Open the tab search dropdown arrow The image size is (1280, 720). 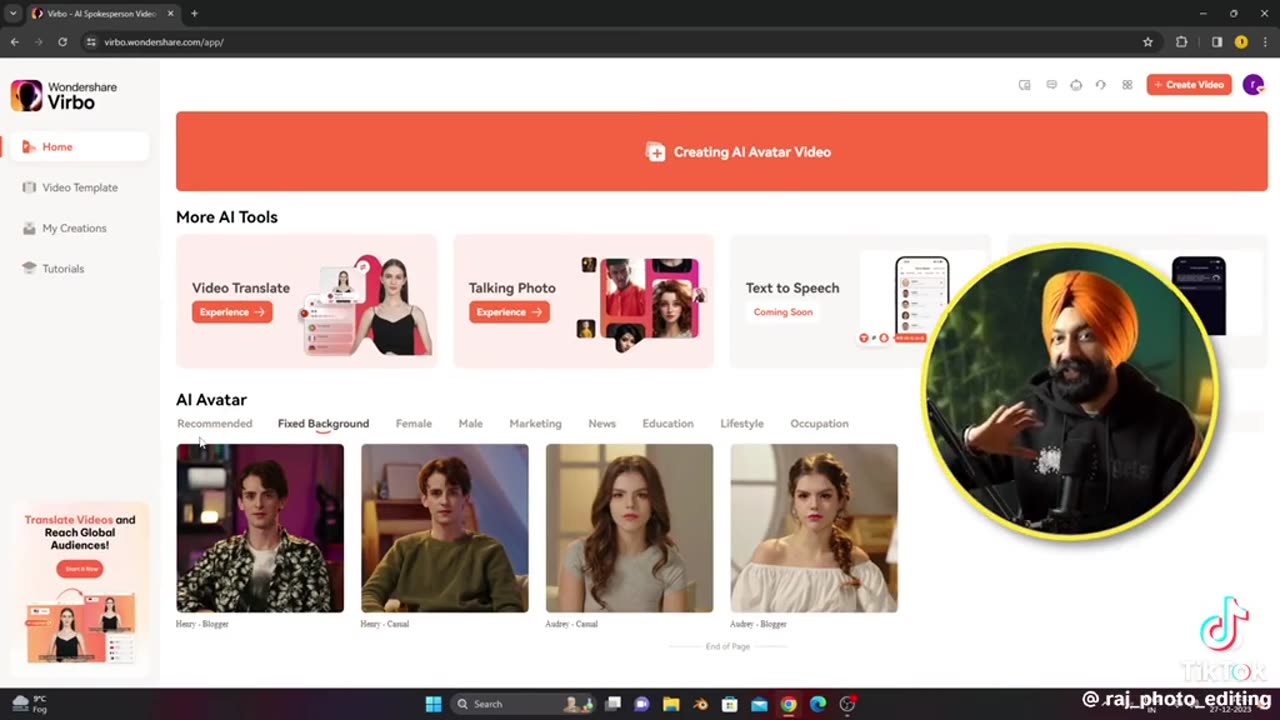tap(13, 13)
